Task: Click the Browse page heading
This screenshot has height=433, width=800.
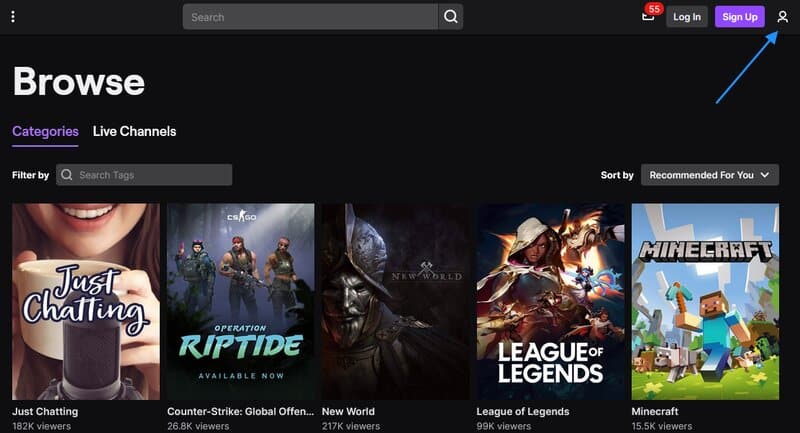Action: click(79, 82)
